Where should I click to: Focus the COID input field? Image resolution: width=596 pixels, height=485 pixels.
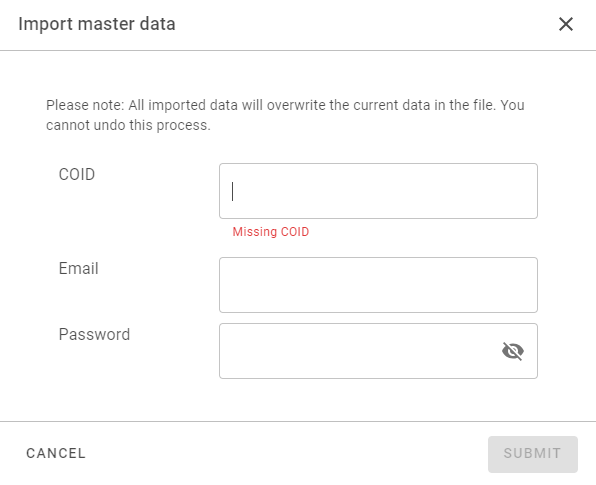[x=378, y=191]
